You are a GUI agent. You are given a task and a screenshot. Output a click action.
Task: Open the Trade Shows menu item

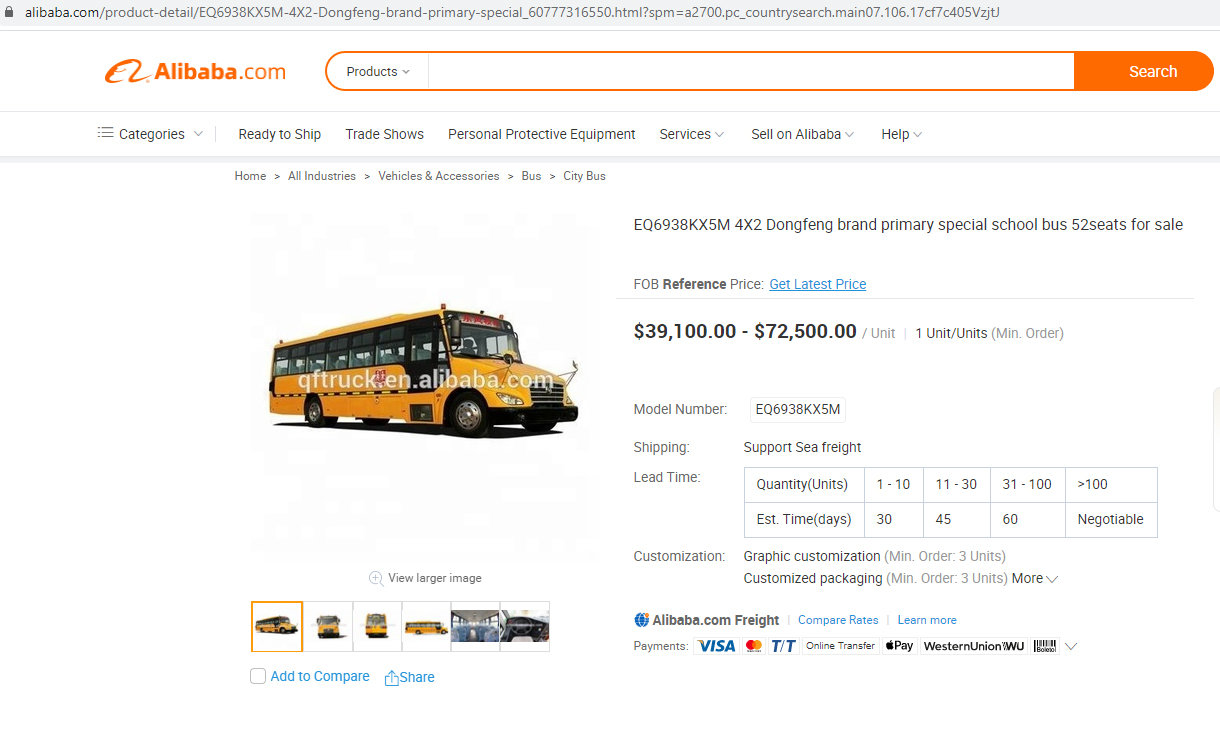[x=385, y=134]
